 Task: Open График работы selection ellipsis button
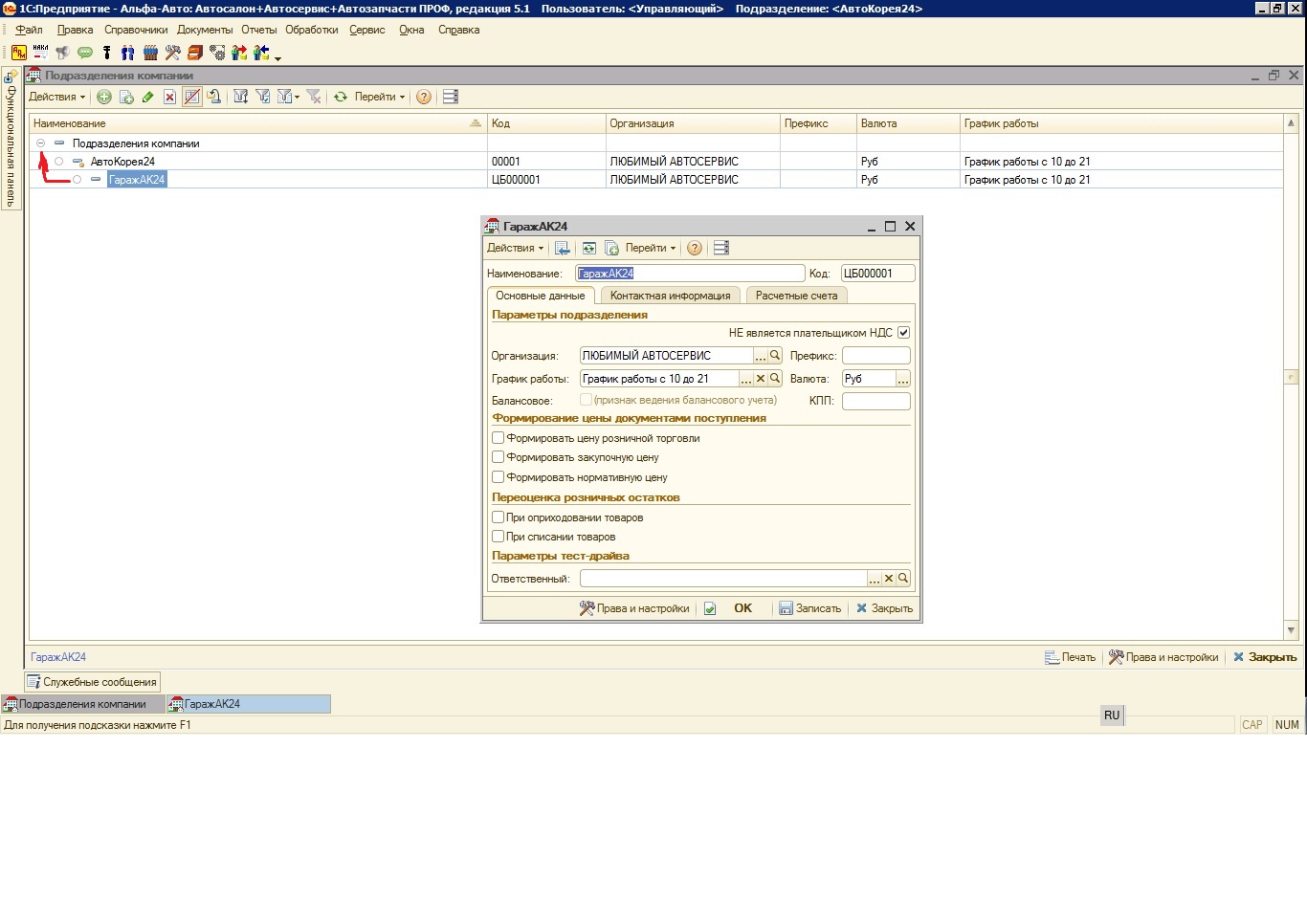click(746, 378)
